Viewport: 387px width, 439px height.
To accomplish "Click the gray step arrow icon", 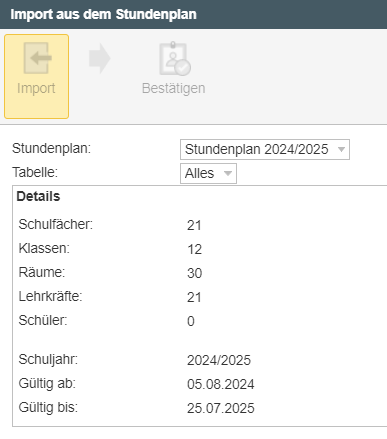I will pyautogui.click(x=99, y=58).
